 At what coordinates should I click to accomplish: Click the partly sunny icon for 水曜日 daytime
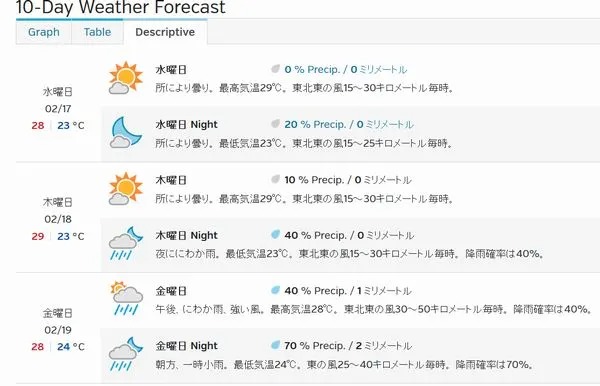[126, 78]
